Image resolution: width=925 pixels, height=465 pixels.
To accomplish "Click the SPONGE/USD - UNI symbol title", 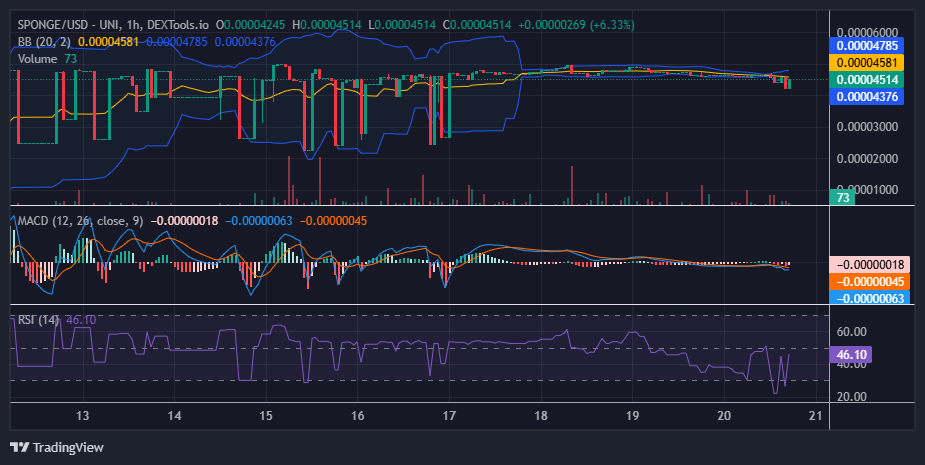I will (67, 25).
